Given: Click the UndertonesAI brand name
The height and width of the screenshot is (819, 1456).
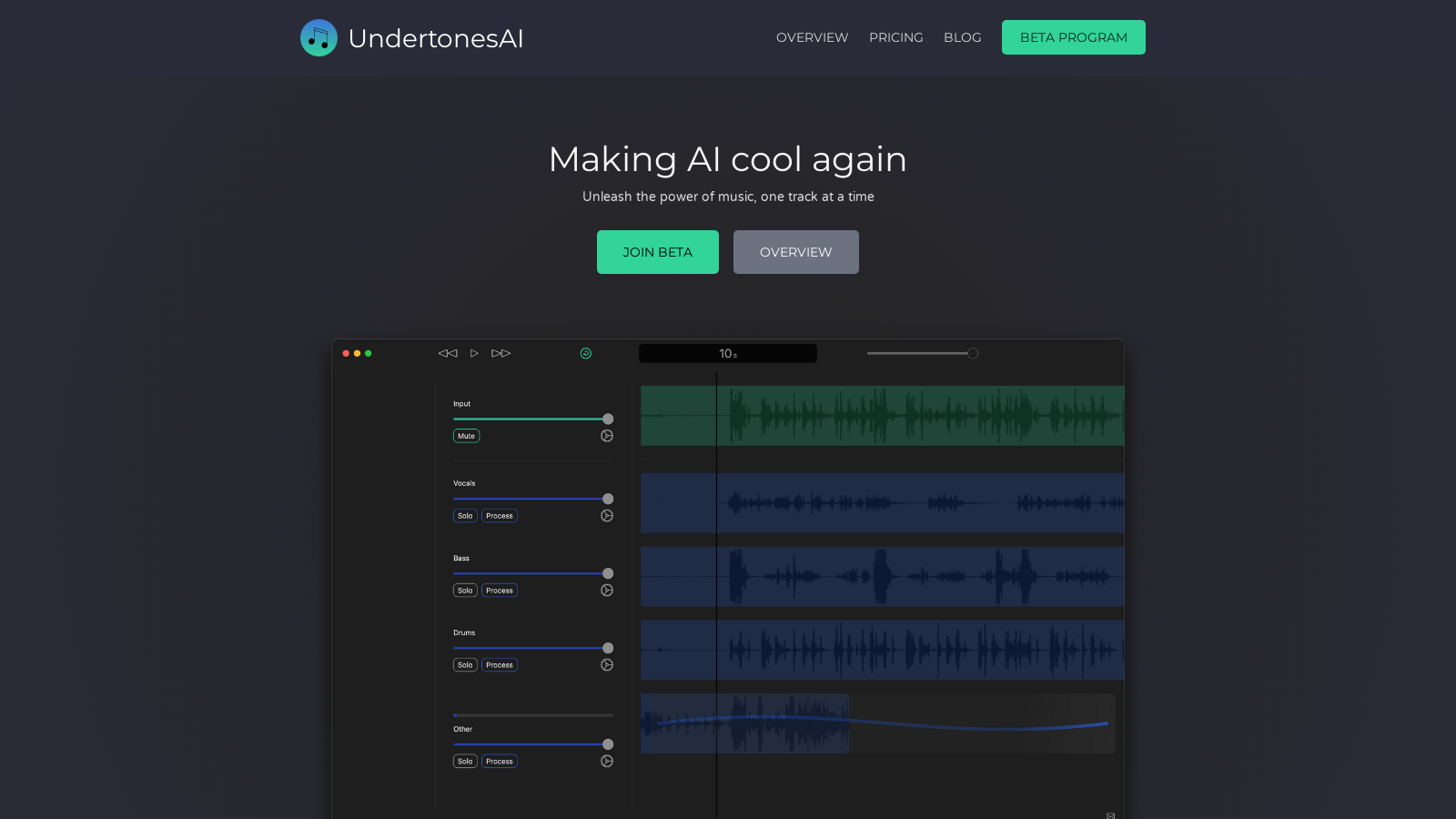Looking at the screenshot, I should click(436, 38).
